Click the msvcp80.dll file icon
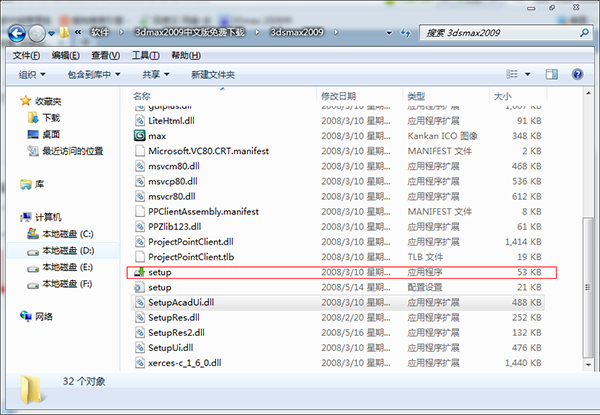 (x=140, y=181)
